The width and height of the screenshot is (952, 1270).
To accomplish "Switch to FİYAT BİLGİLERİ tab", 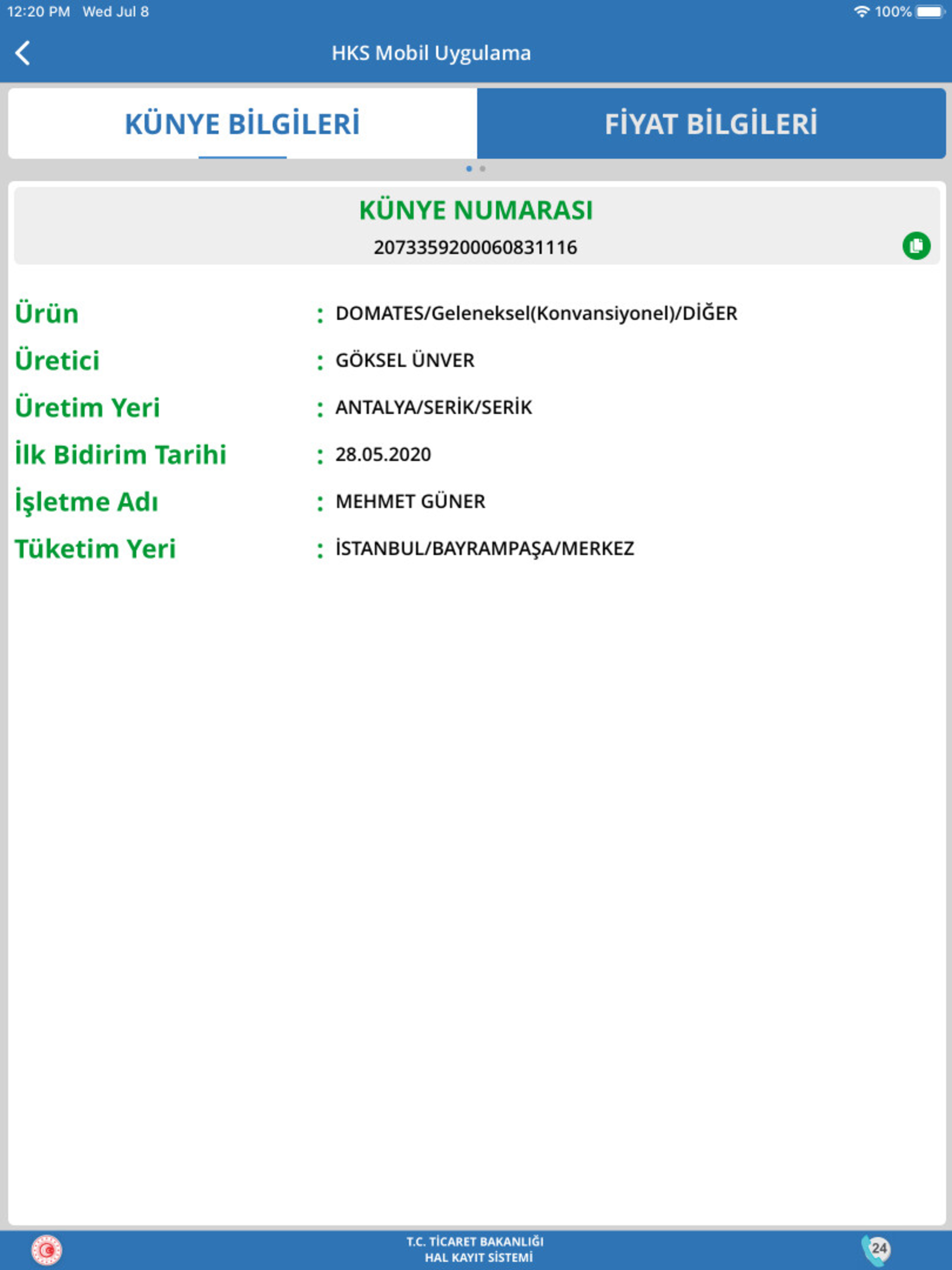I will coord(711,124).
